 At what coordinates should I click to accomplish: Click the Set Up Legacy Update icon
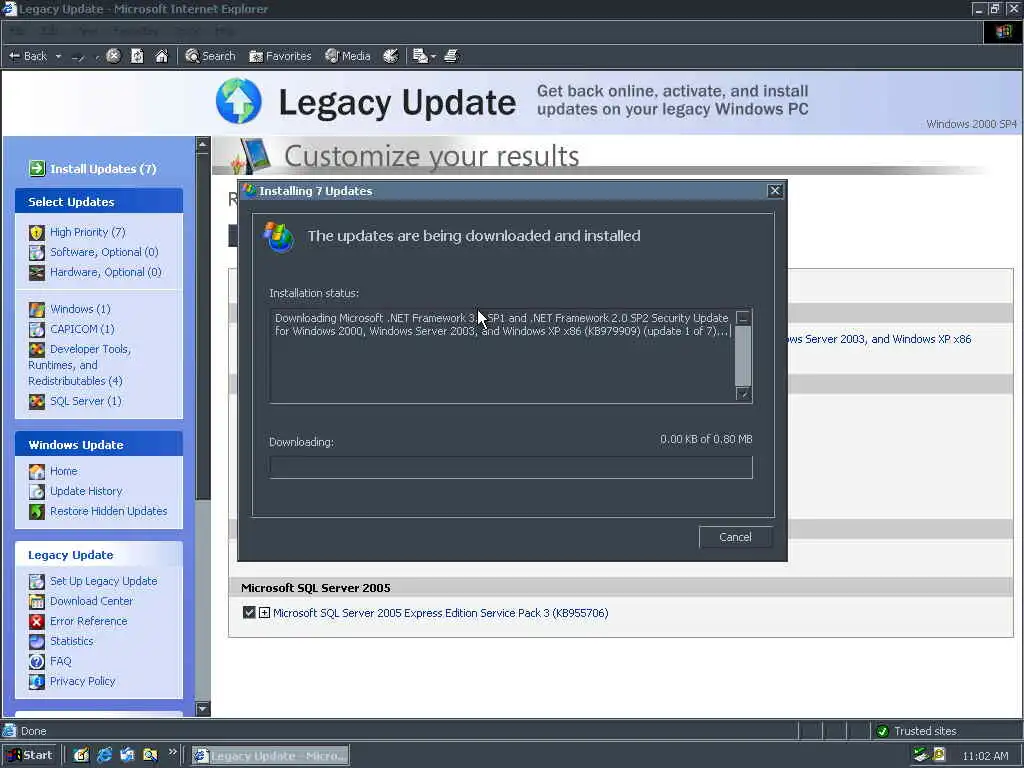pyautogui.click(x=37, y=581)
